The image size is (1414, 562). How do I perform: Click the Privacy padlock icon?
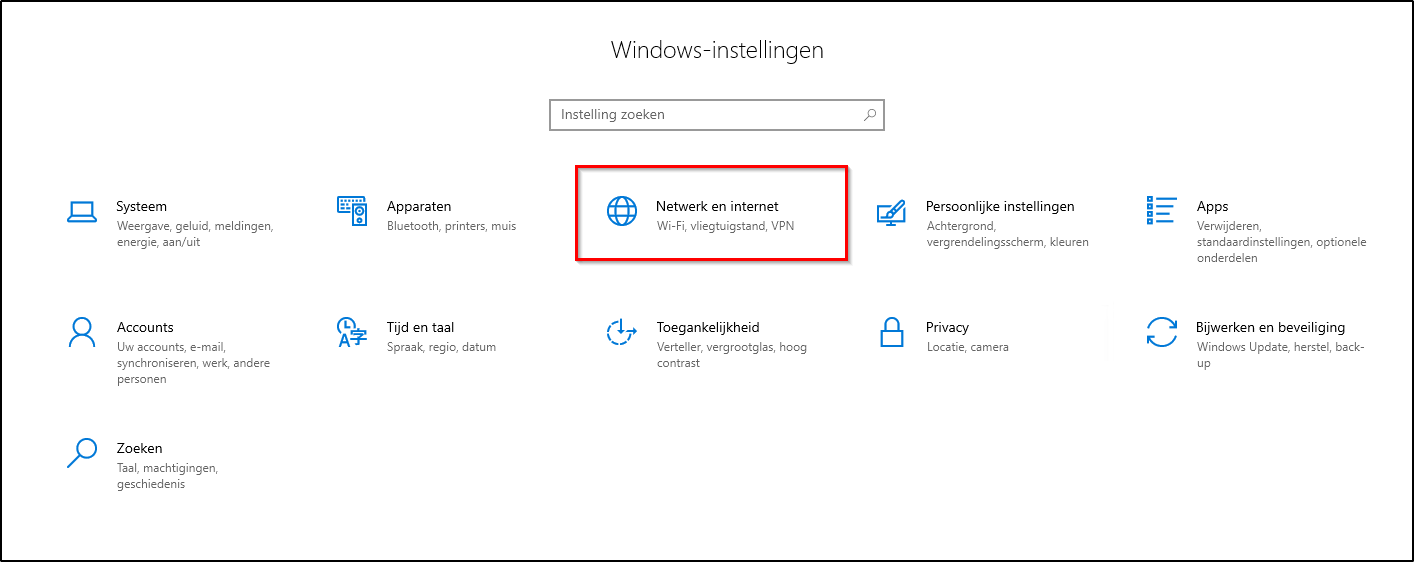pos(891,332)
